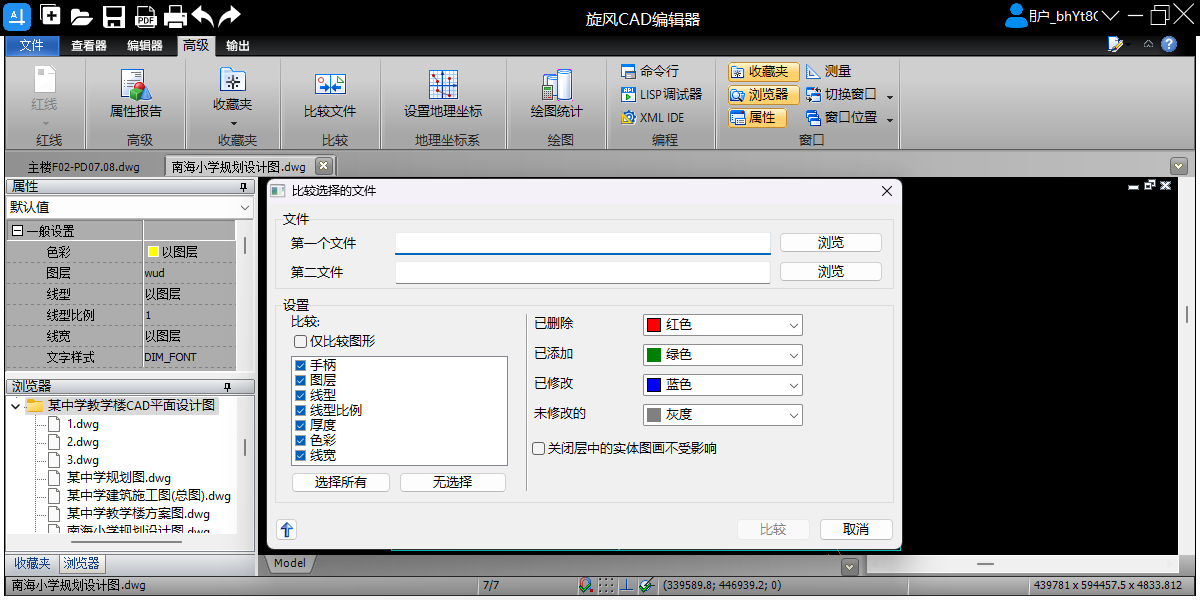
Task: Switch to the 输出 ribbon tab
Action: pos(238,45)
